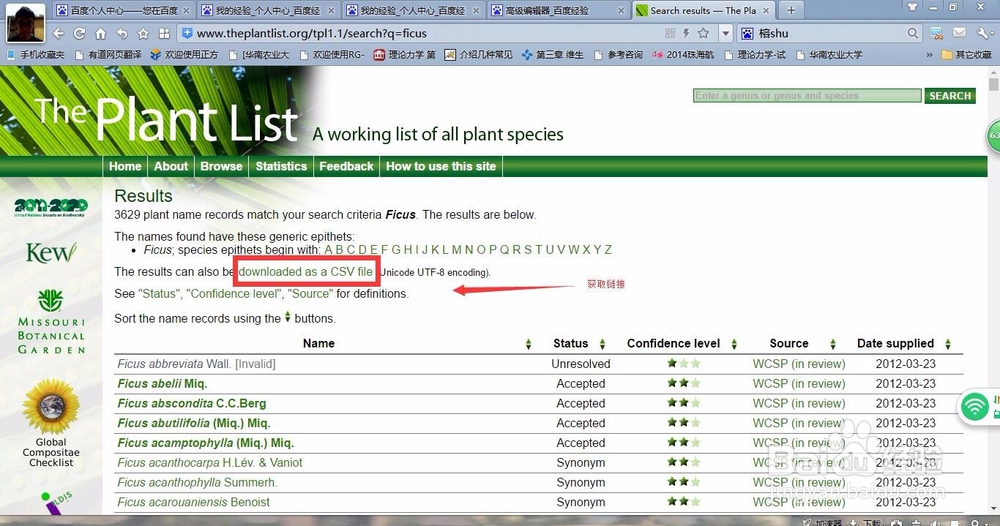Reload the page with refresh icon
Viewport: 1000px width, 526px height.
point(80,33)
